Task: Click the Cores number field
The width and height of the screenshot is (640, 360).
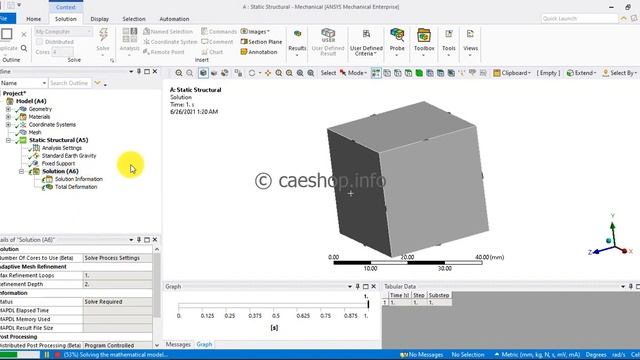Action: coord(62,52)
